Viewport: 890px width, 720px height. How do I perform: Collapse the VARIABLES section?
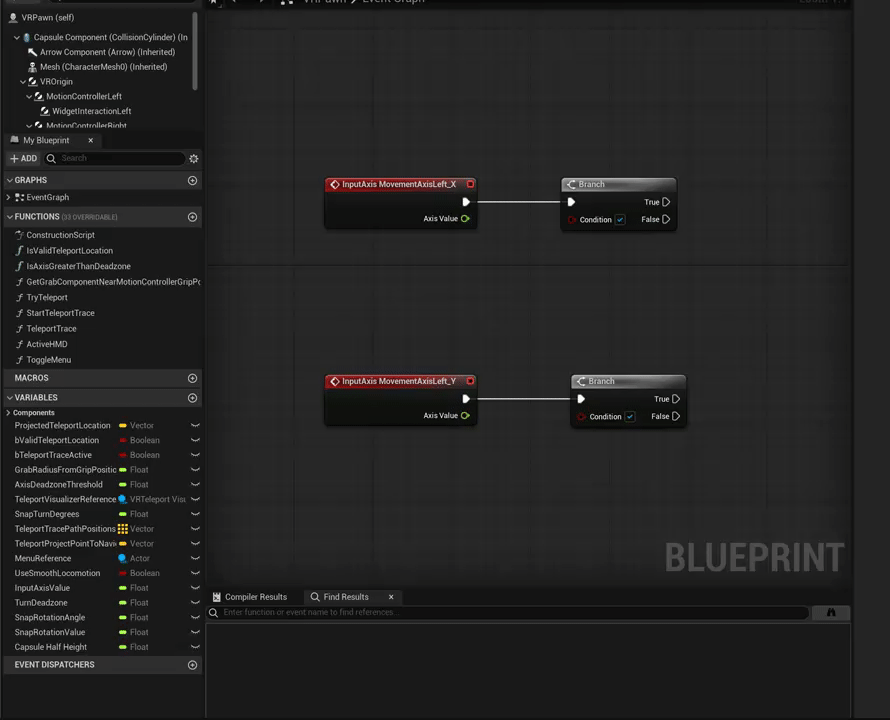(x=10, y=397)
